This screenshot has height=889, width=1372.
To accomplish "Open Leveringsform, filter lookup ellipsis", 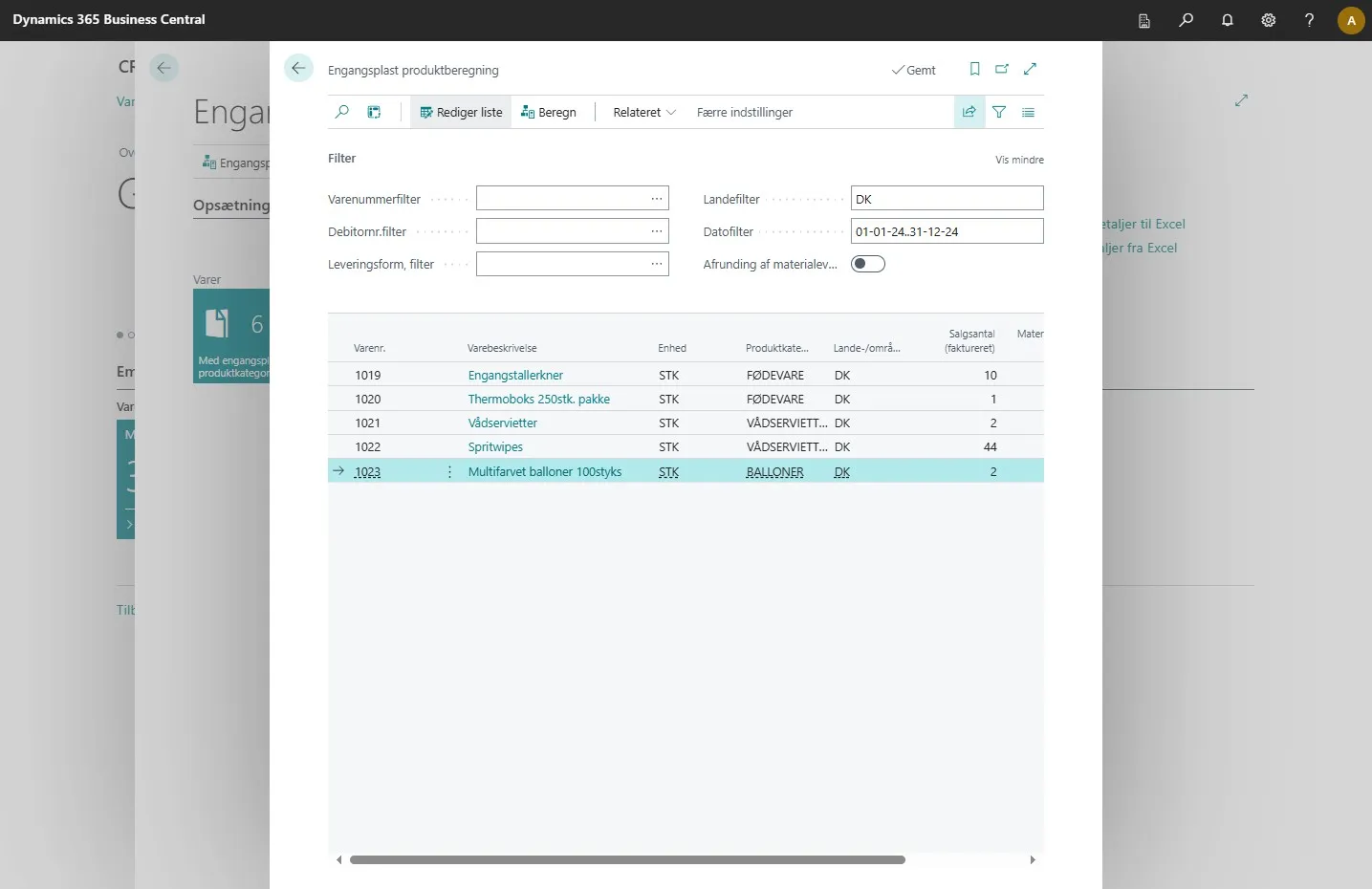I will [657, 263].
